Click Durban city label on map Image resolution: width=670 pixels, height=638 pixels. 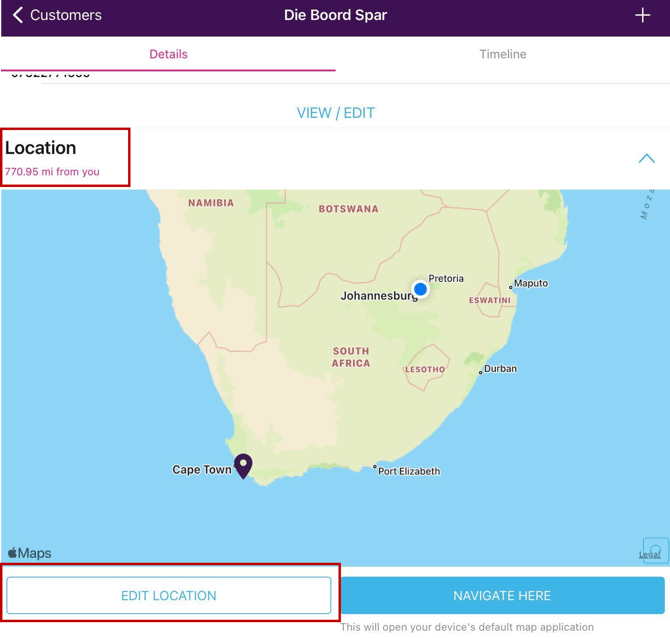click(500, 369)
